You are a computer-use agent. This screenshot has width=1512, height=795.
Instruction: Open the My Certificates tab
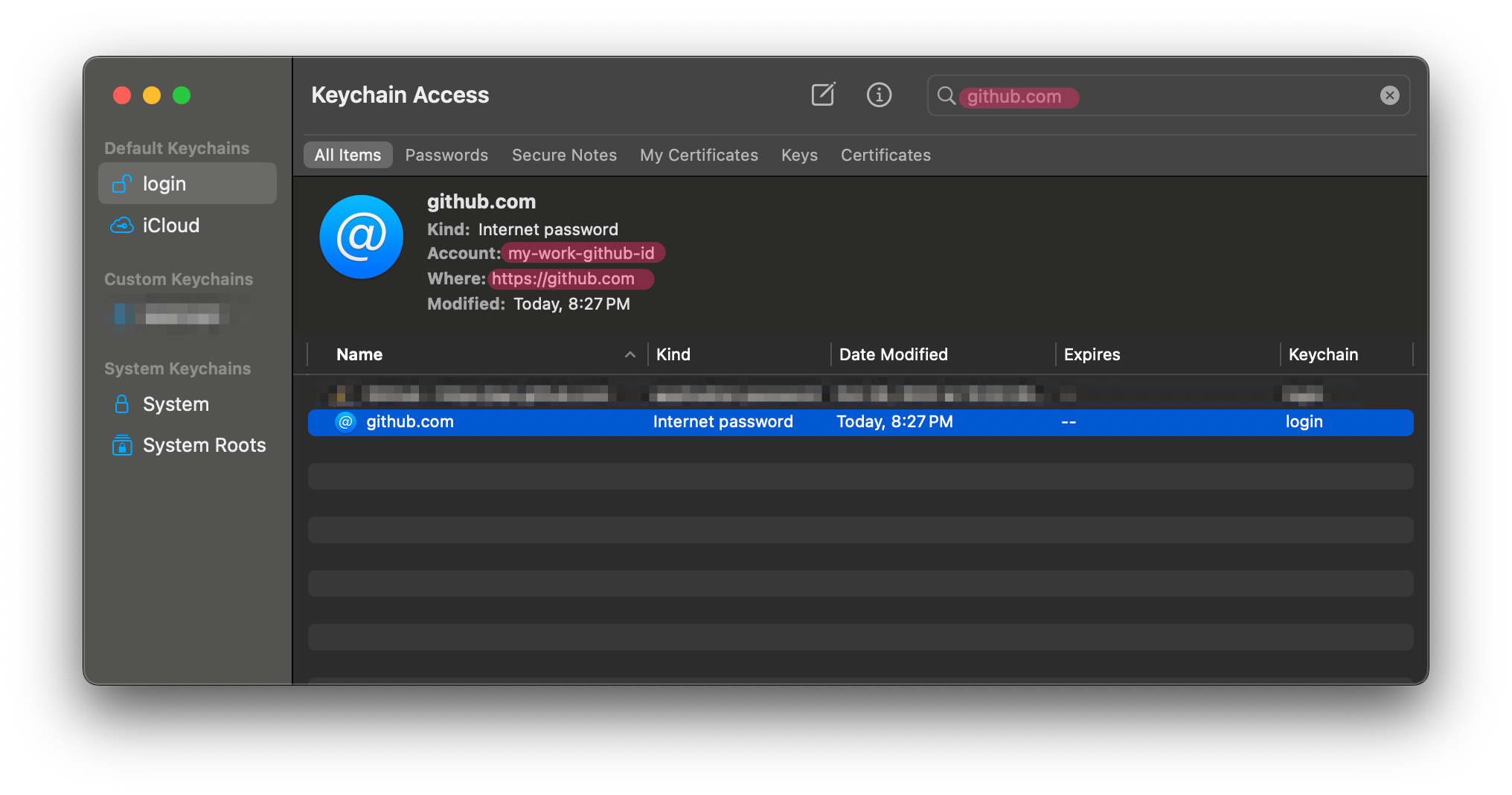point(699,155)
